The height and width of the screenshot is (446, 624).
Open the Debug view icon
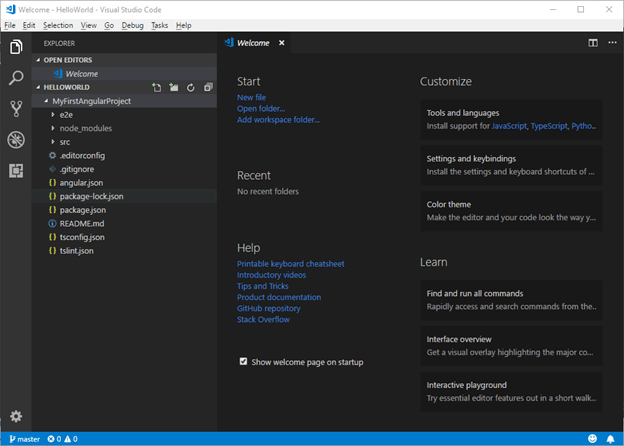point(16,140)
